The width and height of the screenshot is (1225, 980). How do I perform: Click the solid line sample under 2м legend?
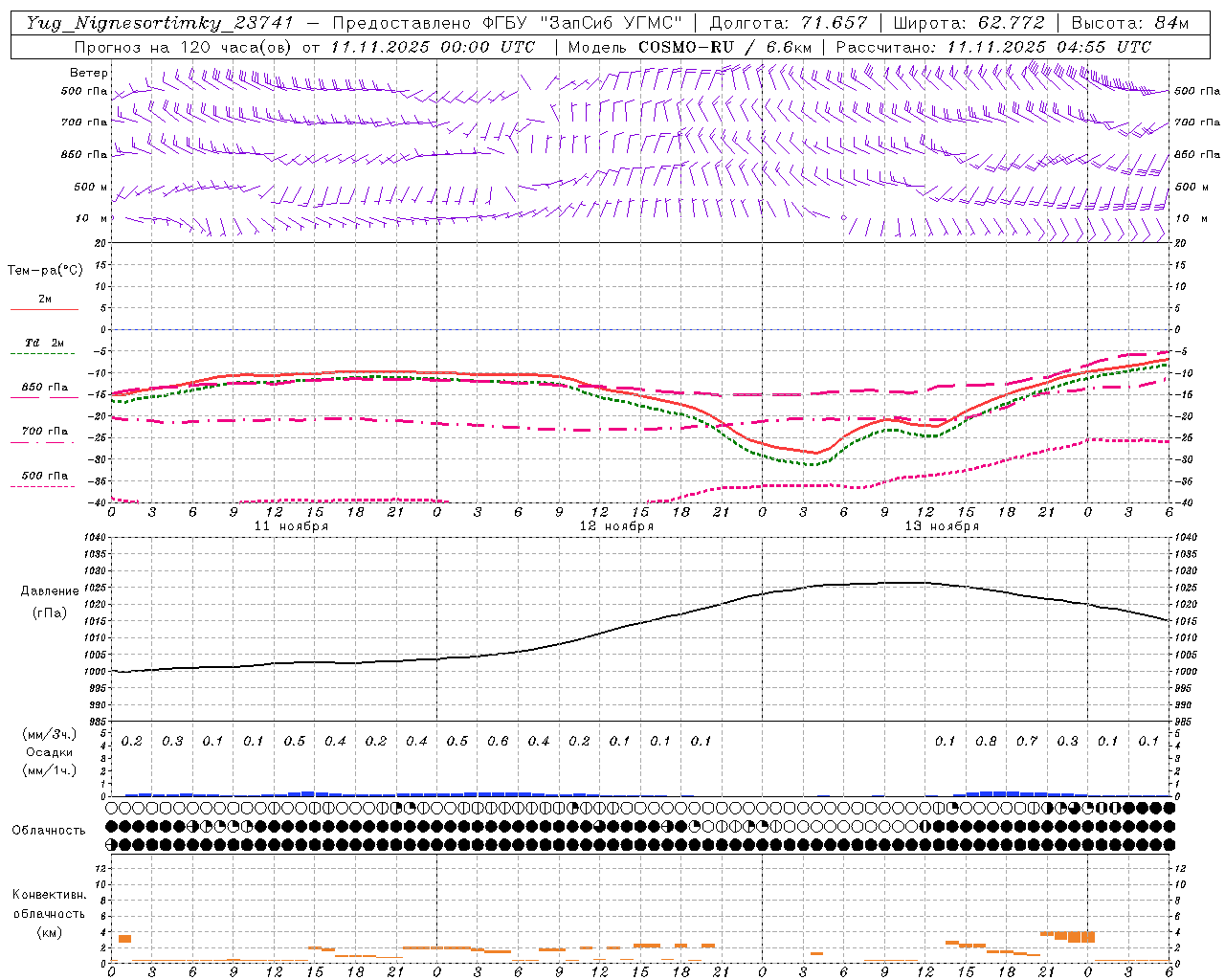(44, 310)
